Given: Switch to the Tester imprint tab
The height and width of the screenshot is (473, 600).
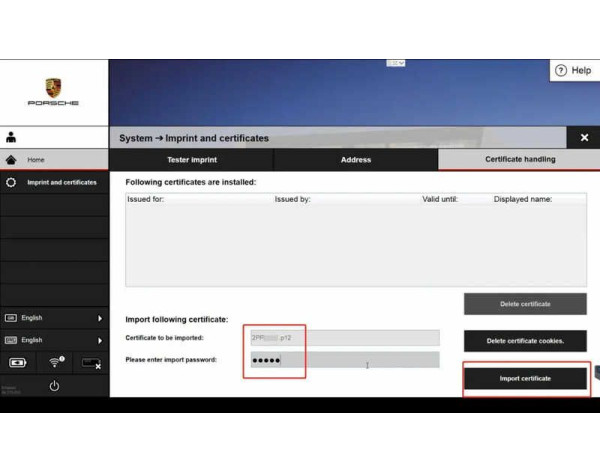Looking at the screenshot, I should [190, 160].
